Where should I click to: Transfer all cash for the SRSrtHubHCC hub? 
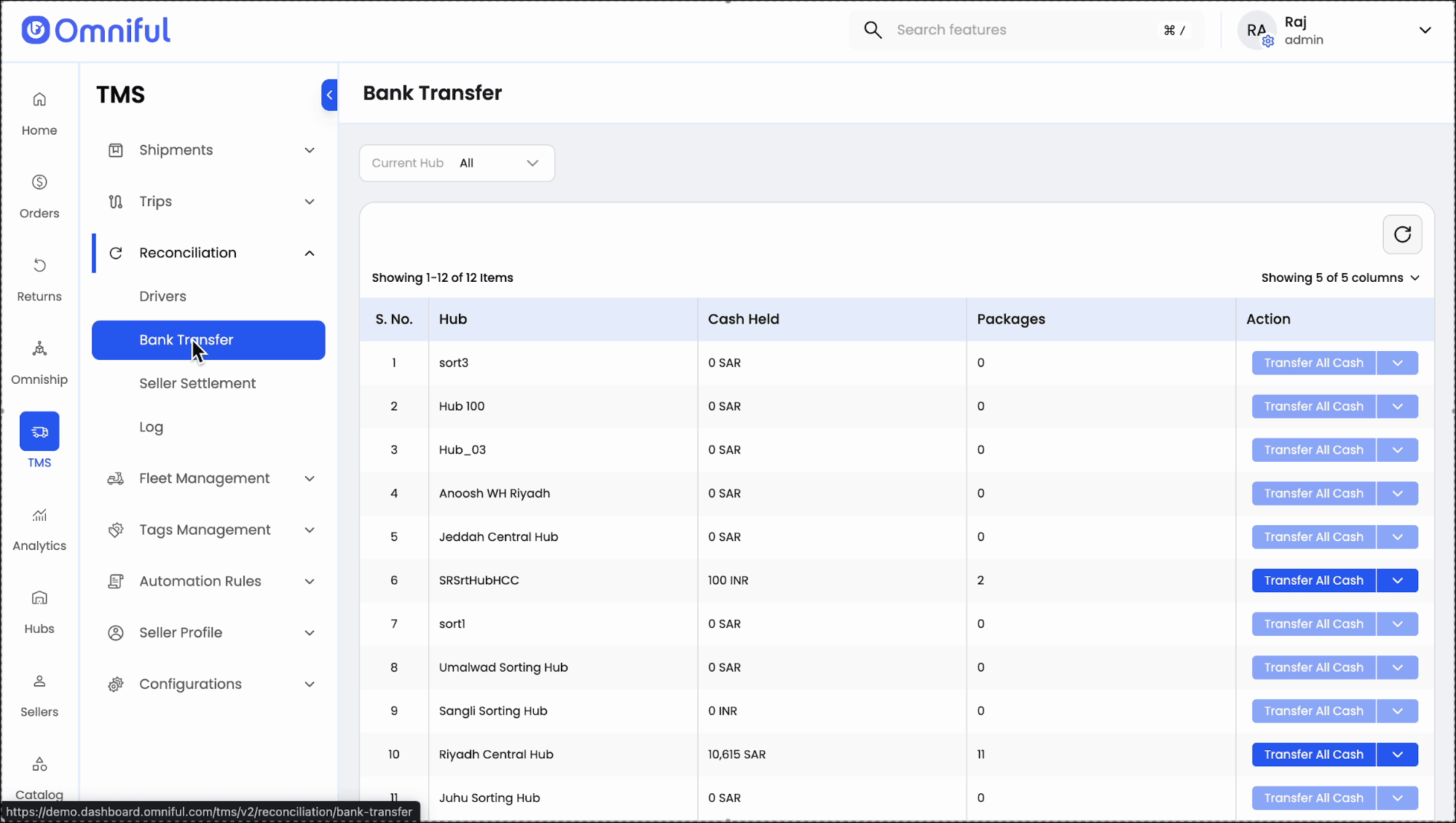[1313, 580]
